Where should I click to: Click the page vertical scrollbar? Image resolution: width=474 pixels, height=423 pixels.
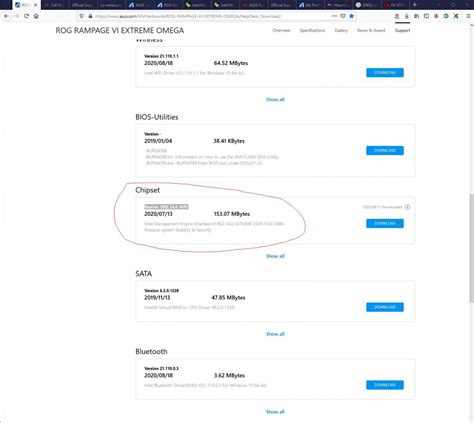pyautogui.click(x=471, y=248)
